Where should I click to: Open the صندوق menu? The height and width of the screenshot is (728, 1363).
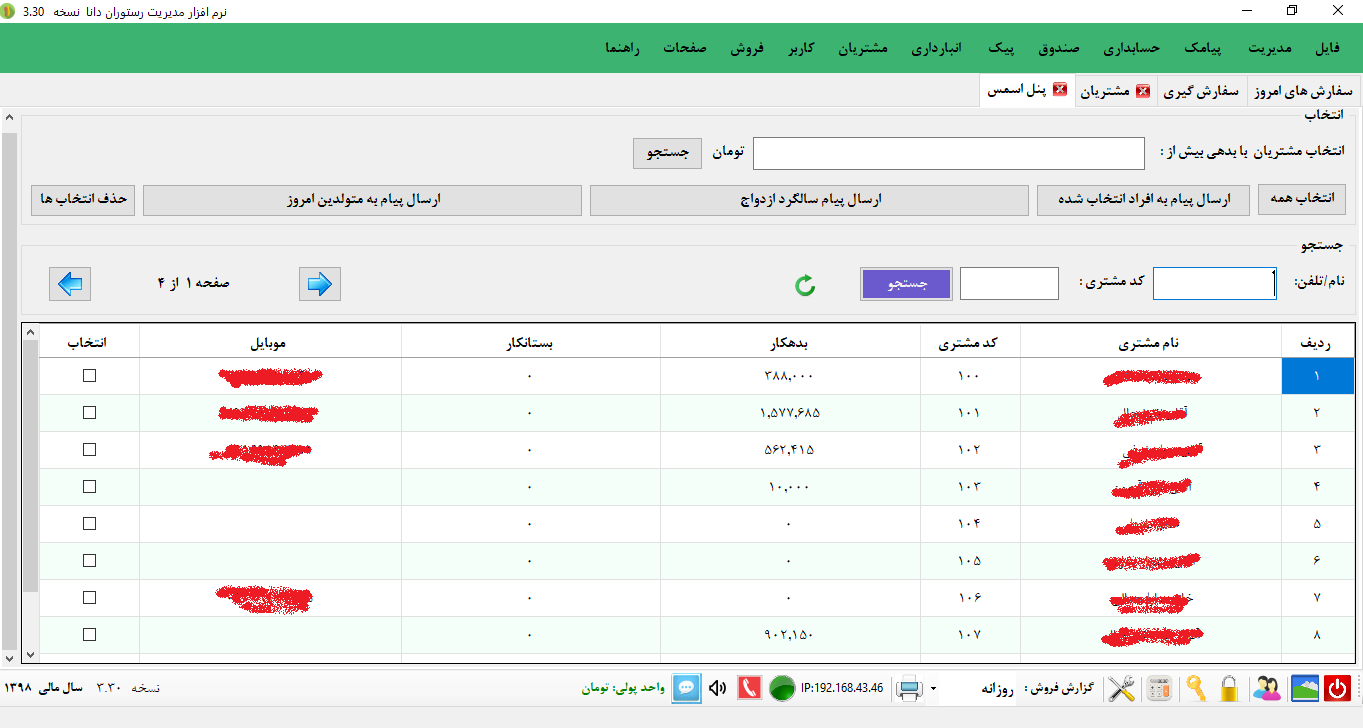pos(1060,48)
